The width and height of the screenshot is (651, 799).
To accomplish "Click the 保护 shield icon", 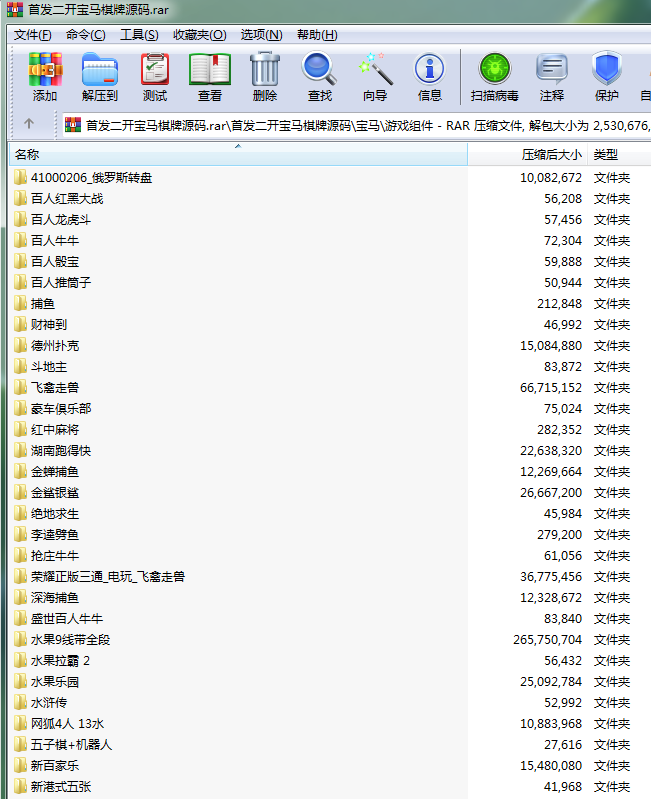I will [x=607, y=76].
